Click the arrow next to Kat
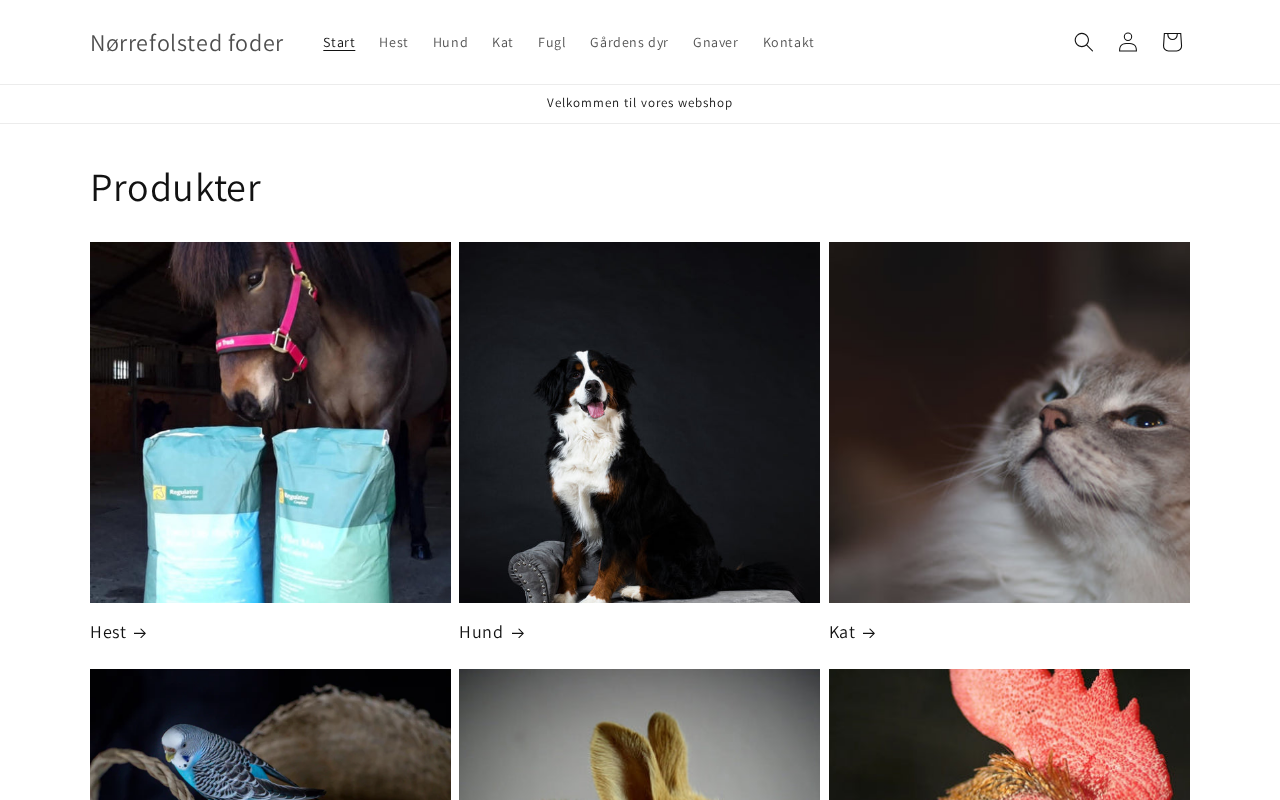1280x800 pixels. point(869,633)
